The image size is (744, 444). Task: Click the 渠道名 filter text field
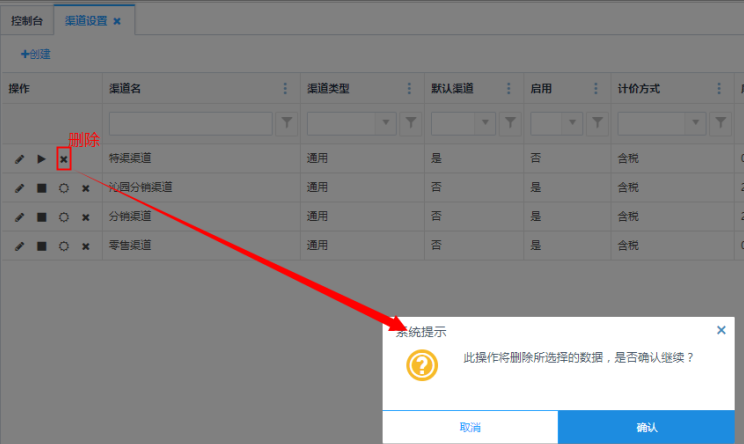coord(190,123)
